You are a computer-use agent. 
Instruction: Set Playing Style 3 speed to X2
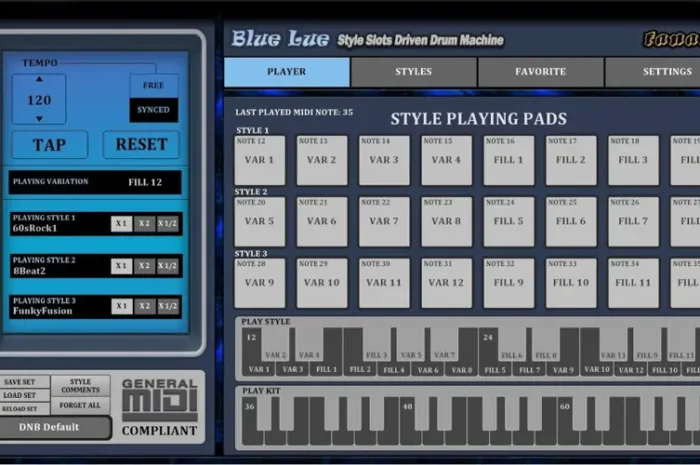tap(144, 306)
